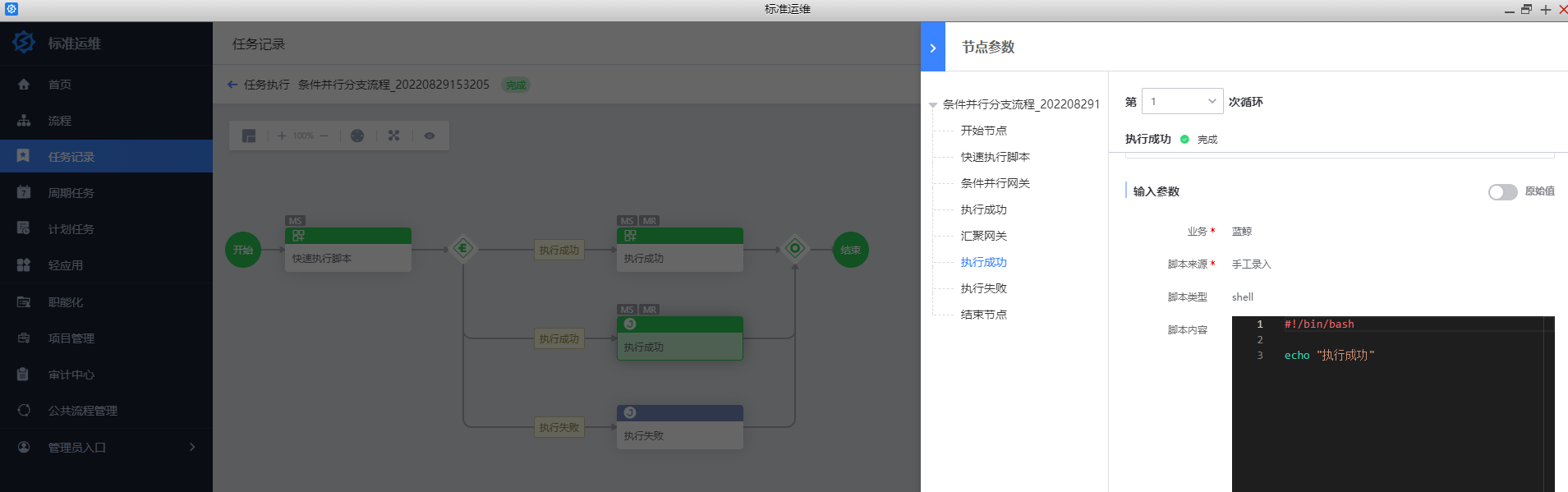
Task: Select 条件并行网关 in the node tree
Action: point(996,183)
